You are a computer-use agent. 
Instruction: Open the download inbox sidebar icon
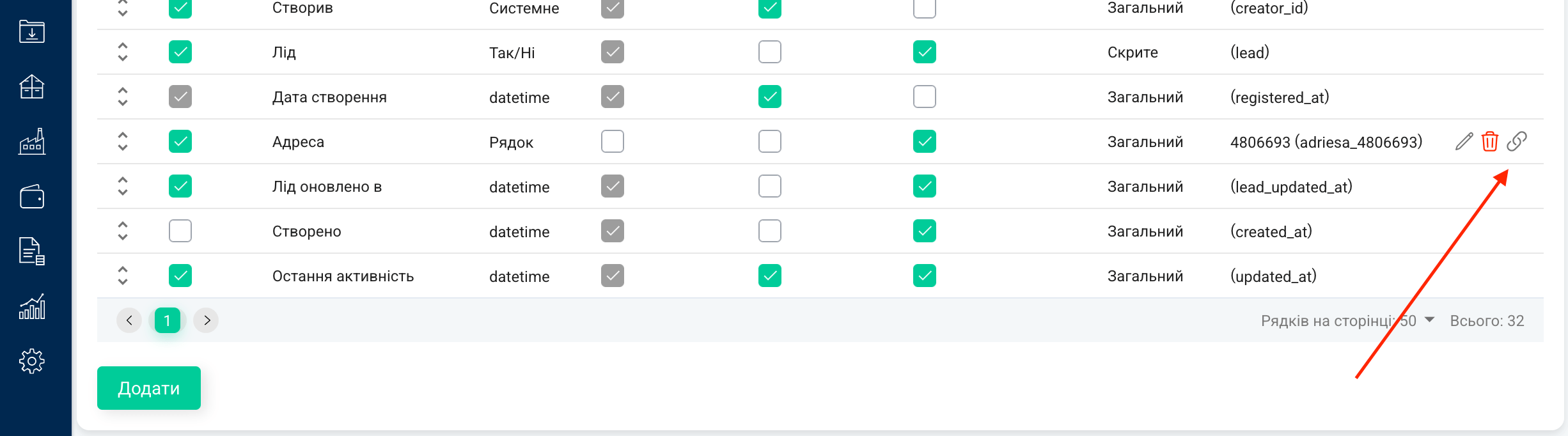pos(32,31)
